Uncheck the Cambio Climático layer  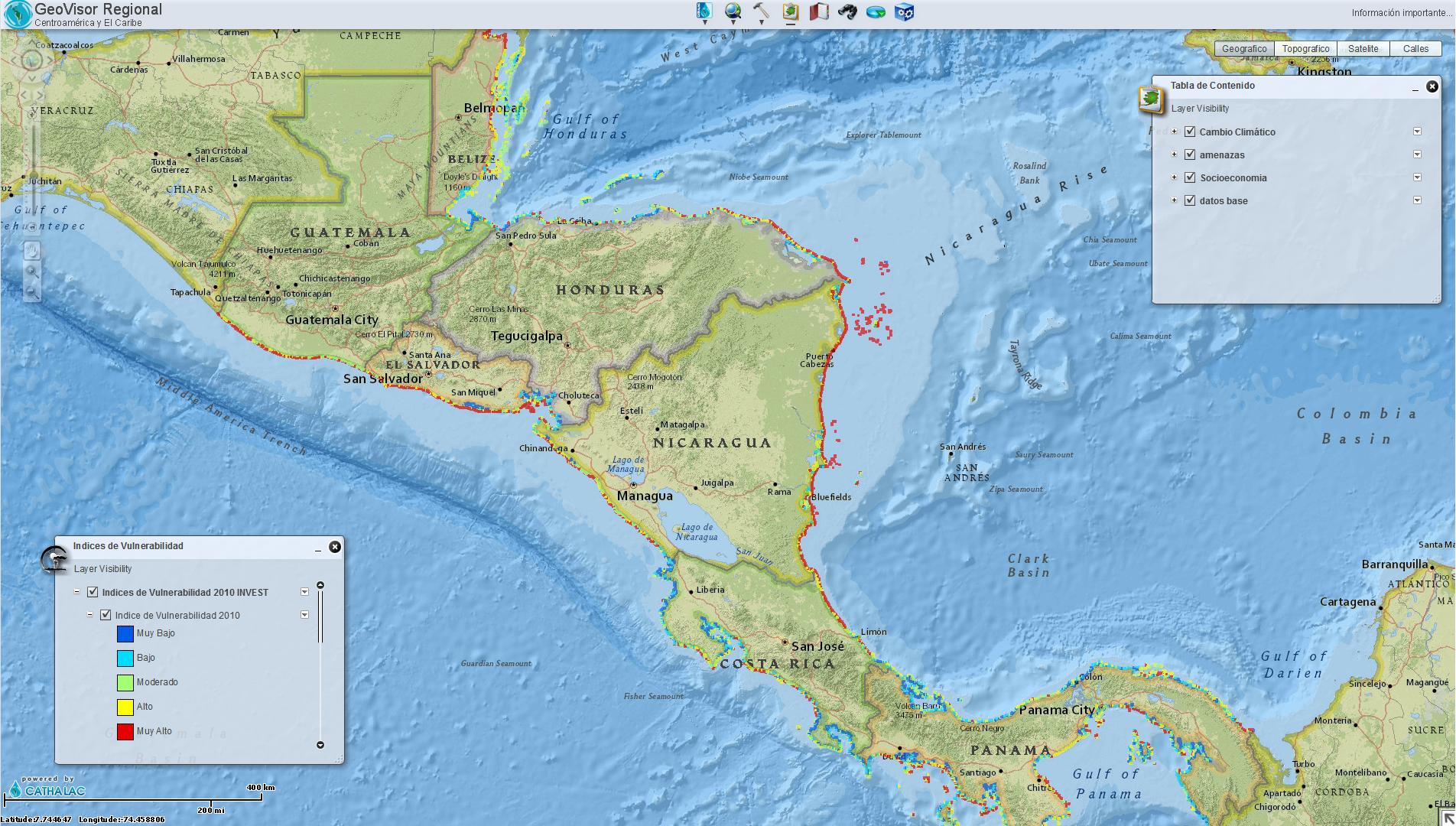click(1190, 132)
